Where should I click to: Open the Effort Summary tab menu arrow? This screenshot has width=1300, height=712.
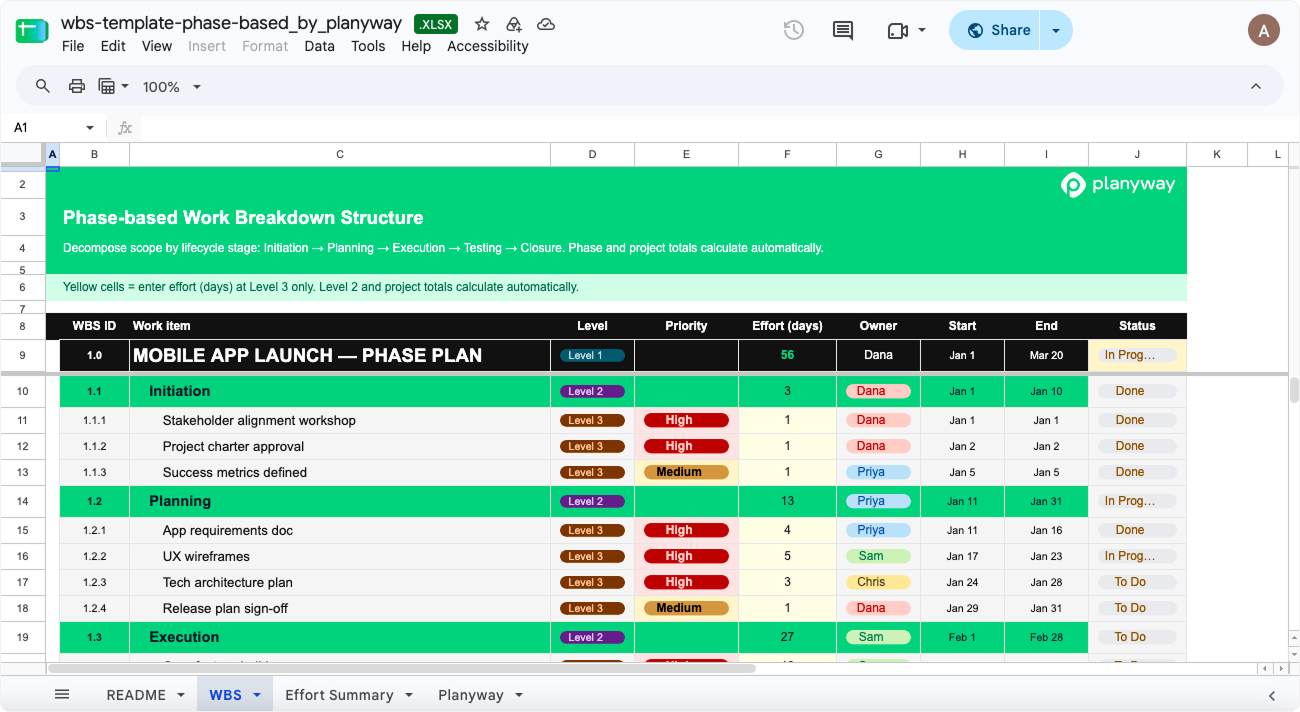408,695
